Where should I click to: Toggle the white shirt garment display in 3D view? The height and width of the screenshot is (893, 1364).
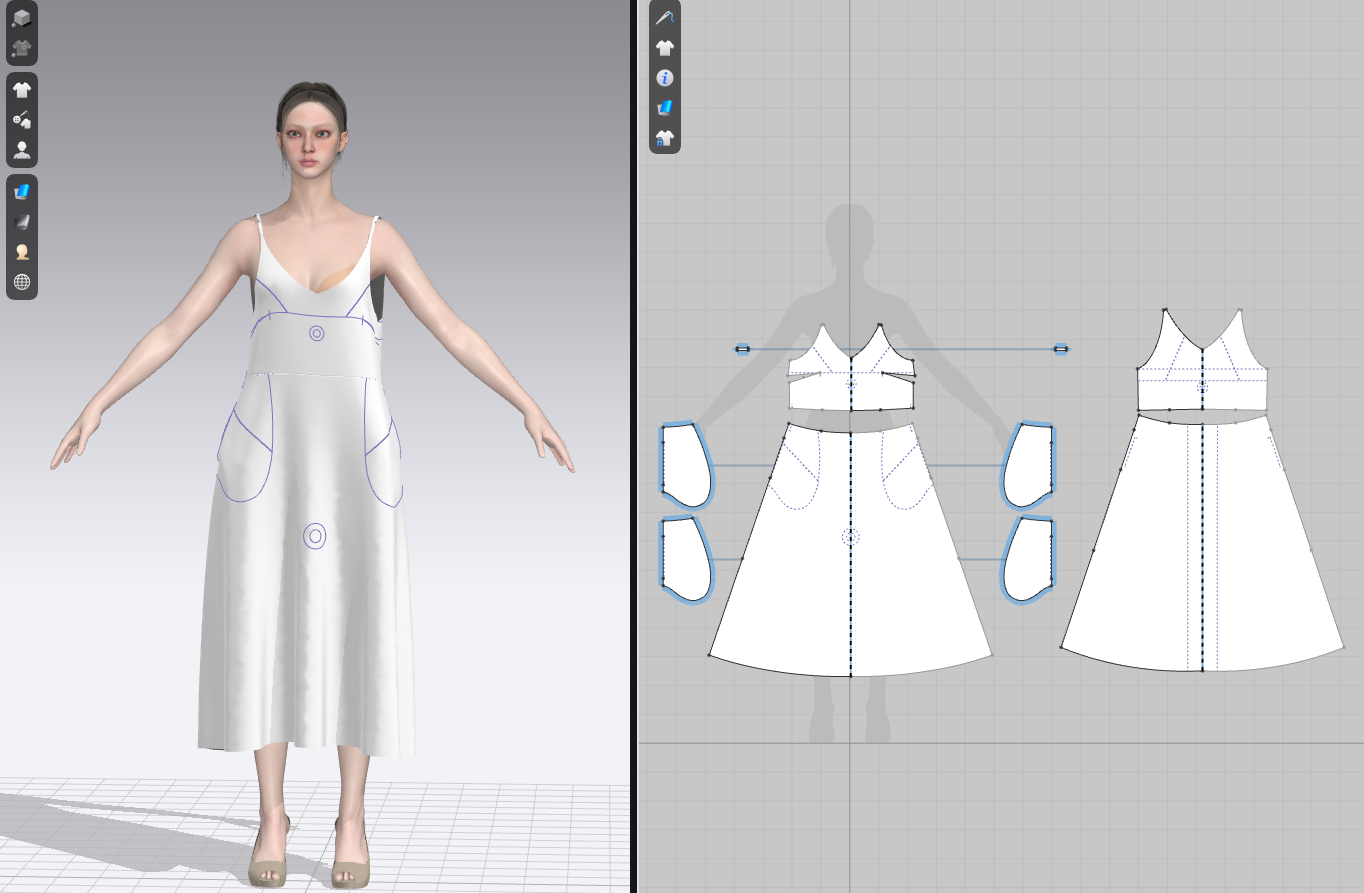pos(21,90)
